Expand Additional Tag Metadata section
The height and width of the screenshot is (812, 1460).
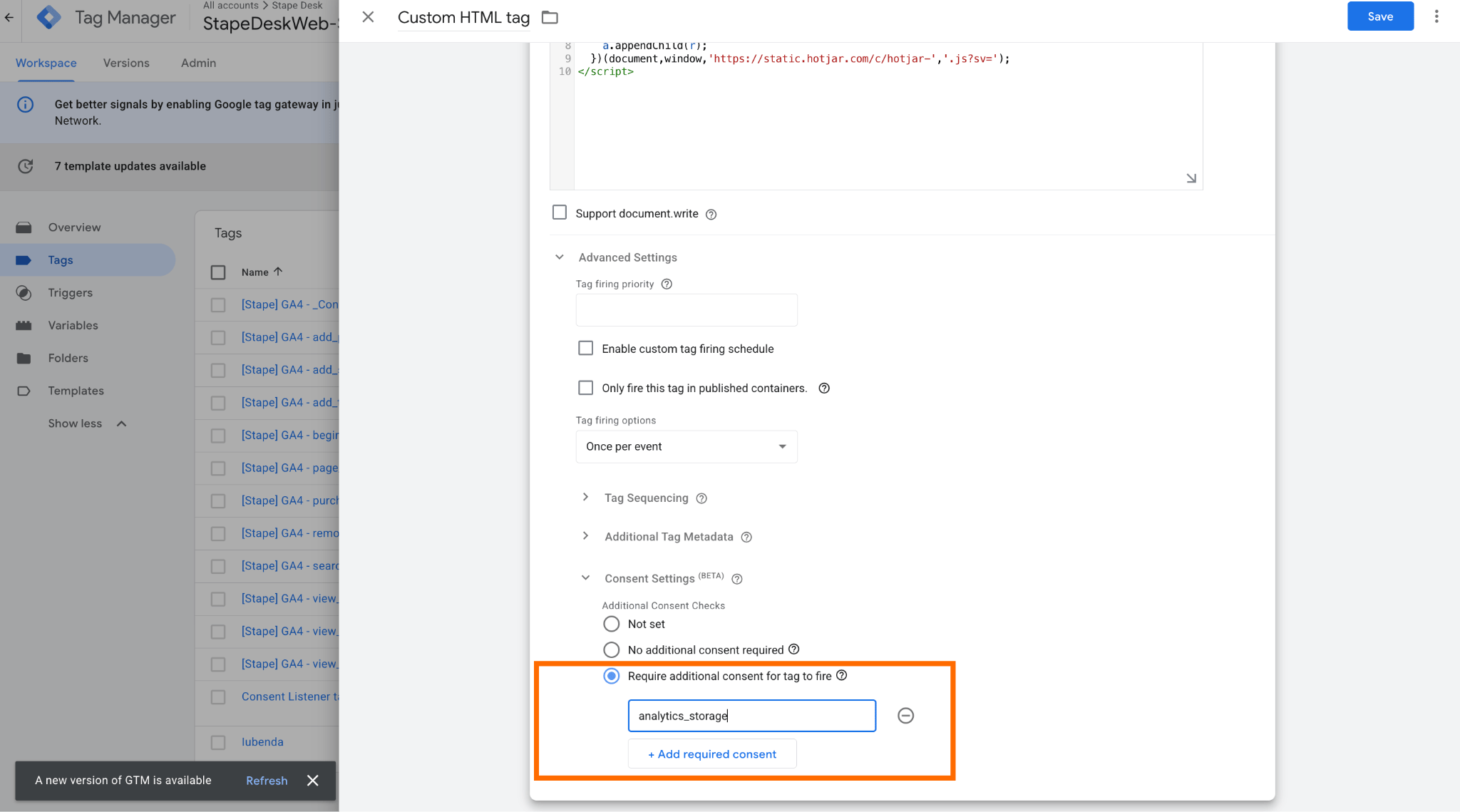pos(585,535)
